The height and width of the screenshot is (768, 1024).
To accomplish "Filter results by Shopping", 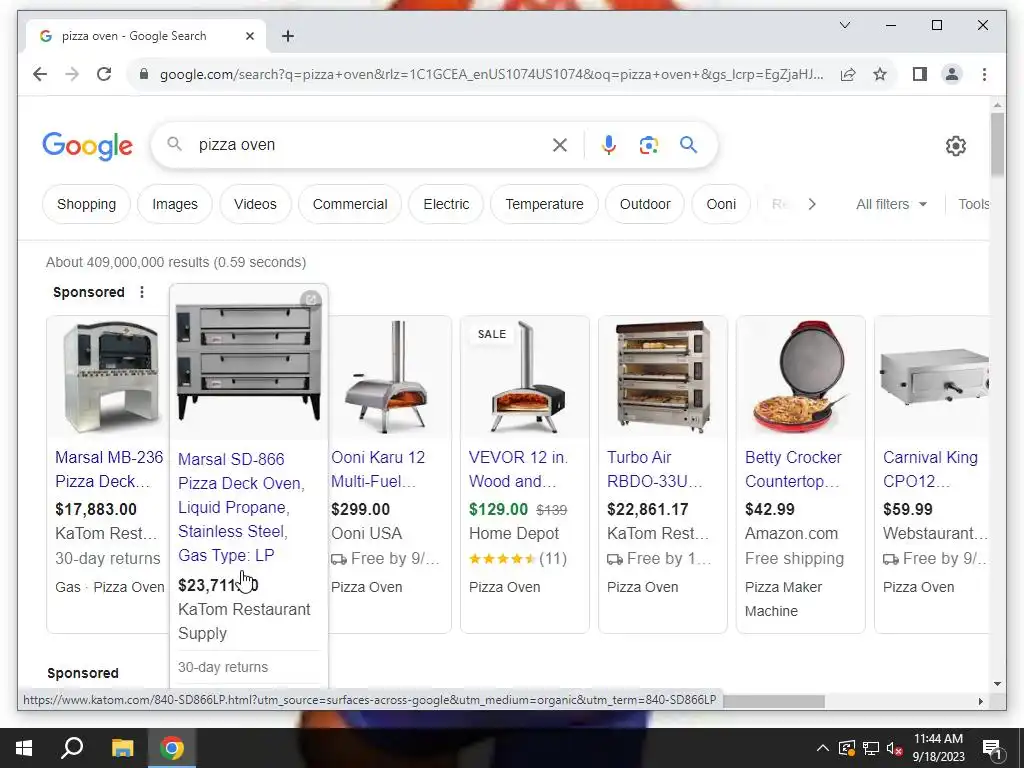I will (86, 204).
